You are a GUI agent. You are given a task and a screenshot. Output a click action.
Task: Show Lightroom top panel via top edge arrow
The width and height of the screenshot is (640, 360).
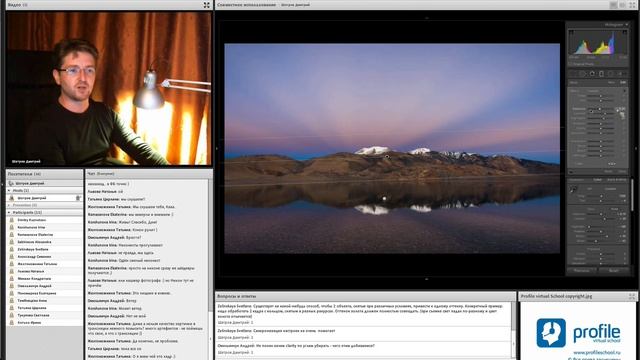[427, 18]
